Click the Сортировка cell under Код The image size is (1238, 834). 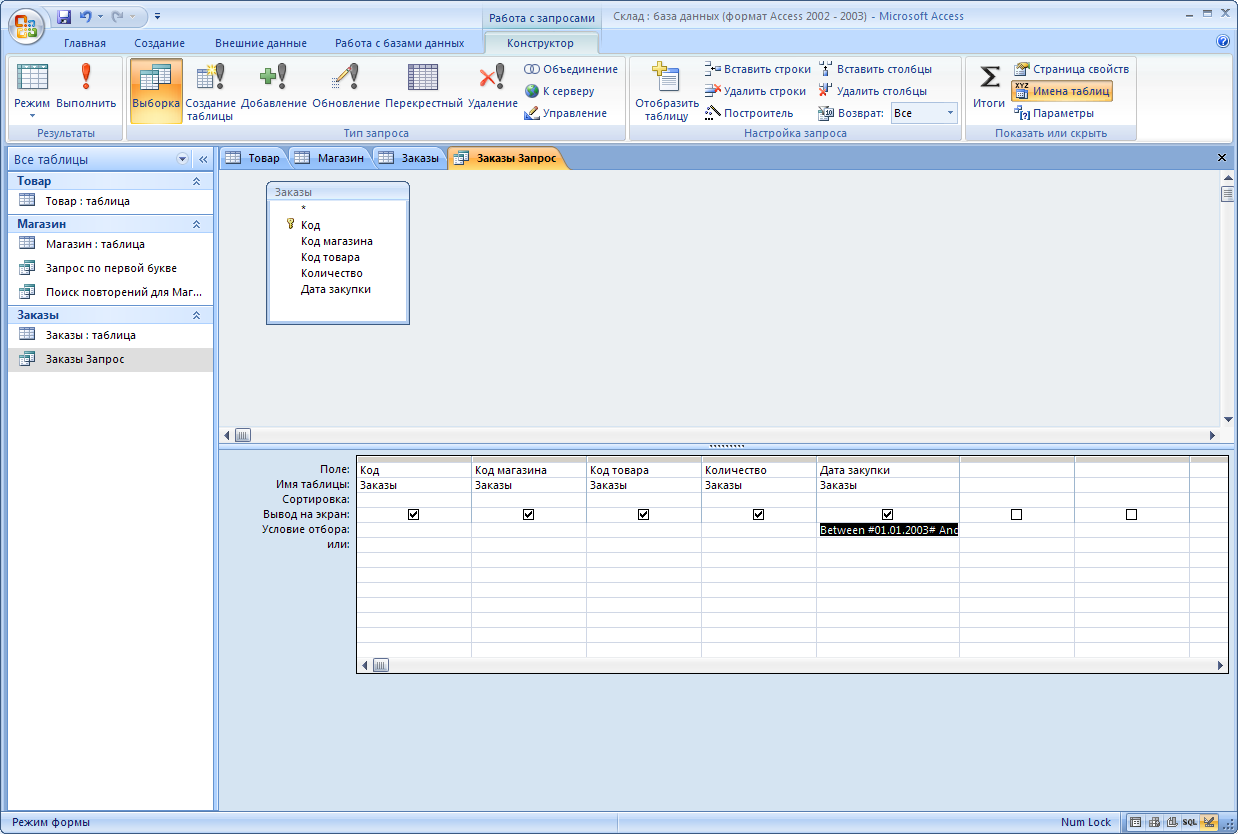(x=414, y=499)
